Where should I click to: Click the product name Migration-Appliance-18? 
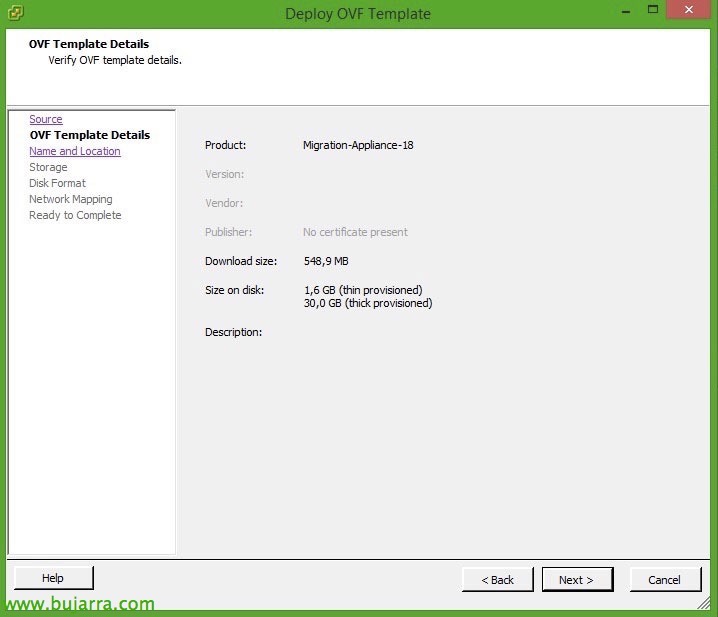pos(358,145)
